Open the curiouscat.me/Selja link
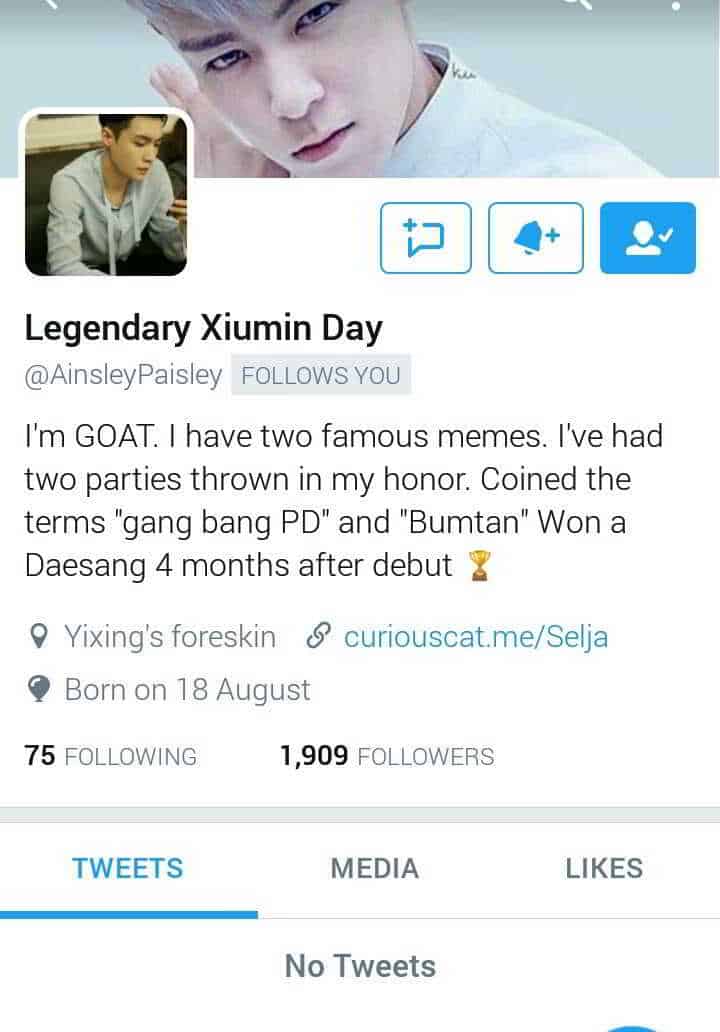Image resolution: width=720 pixels, height=1032 pixels. (x=476, y=637)
